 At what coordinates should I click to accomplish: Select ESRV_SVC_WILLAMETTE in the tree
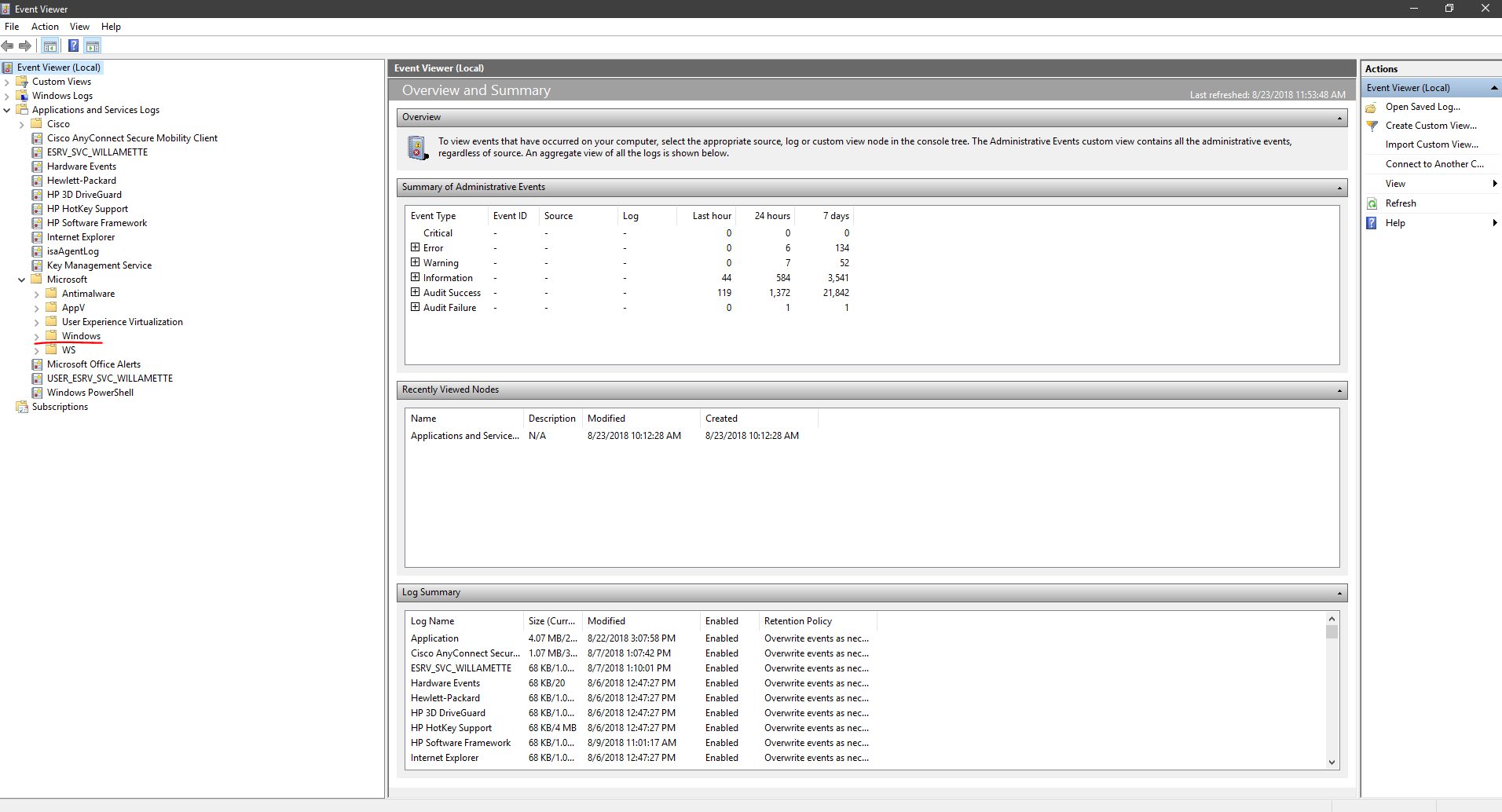pyautogui.click(x=97, y=152)
